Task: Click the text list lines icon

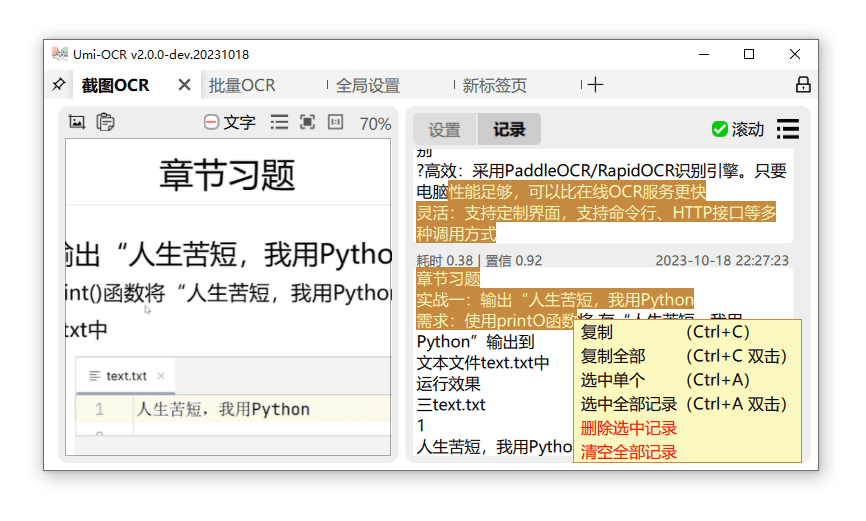Action: 279,122
